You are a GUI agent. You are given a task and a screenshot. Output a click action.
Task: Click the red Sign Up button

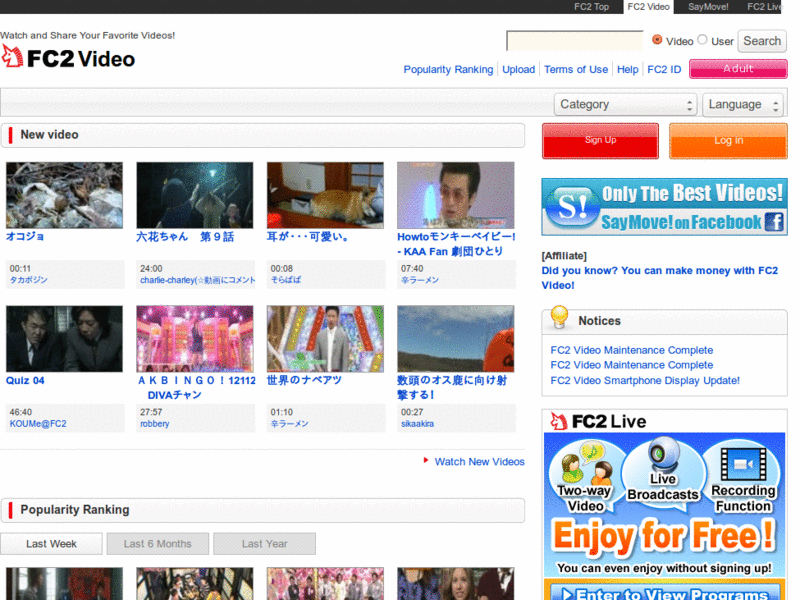click(601, 141)
